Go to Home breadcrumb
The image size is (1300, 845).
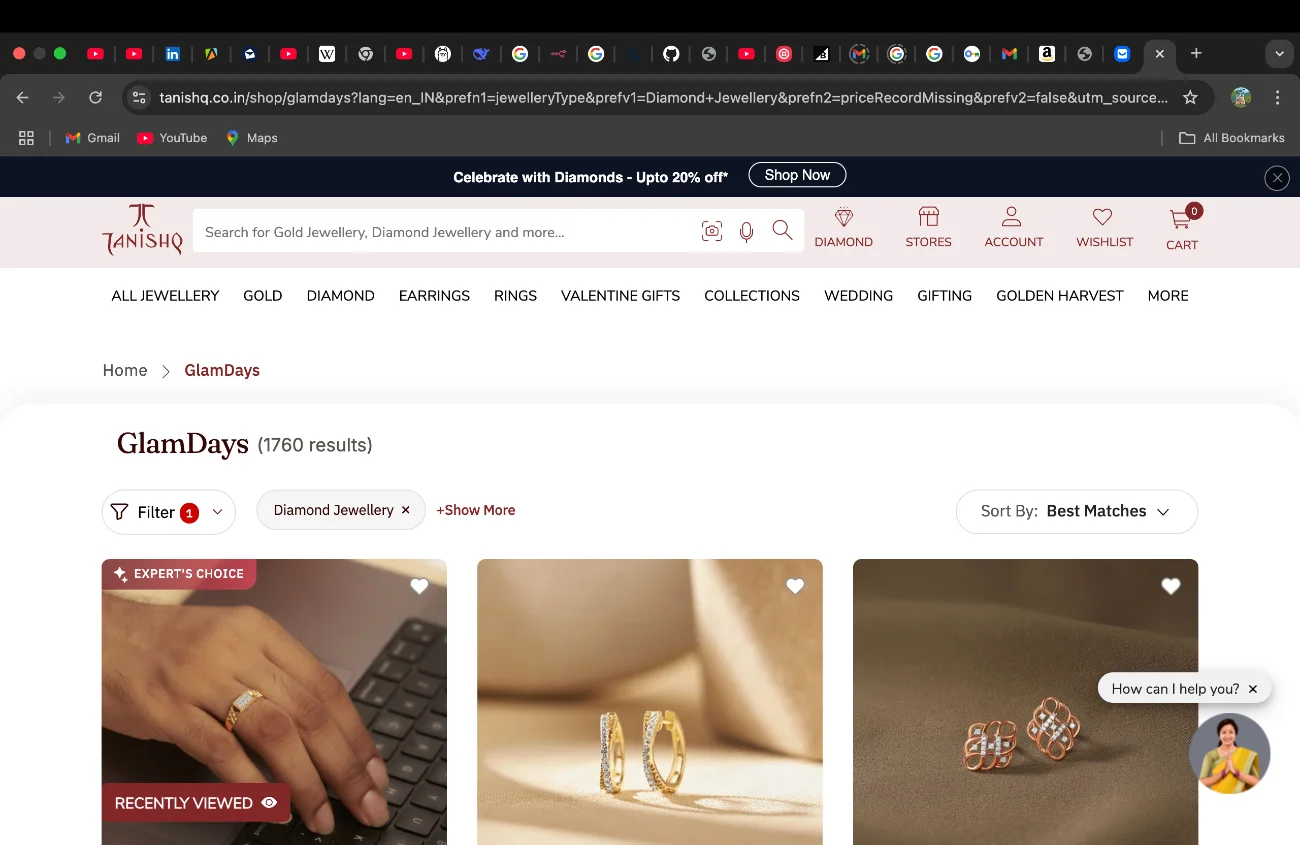click(x=125, y=370)
